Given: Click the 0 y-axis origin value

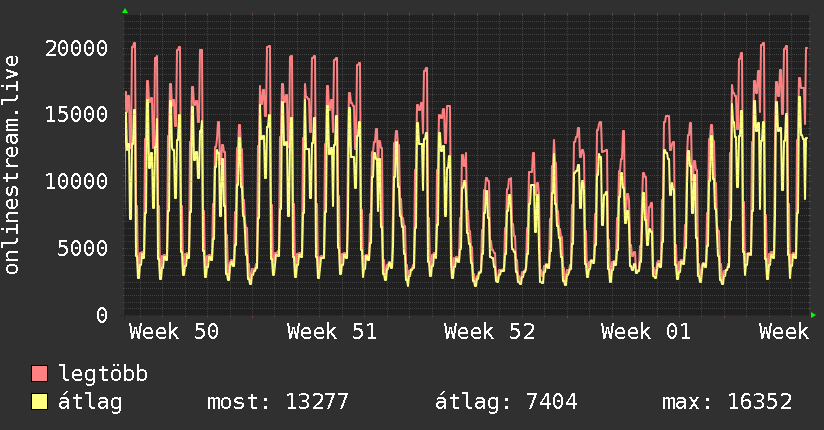Looking at the screenshot, I should point(101,315).
